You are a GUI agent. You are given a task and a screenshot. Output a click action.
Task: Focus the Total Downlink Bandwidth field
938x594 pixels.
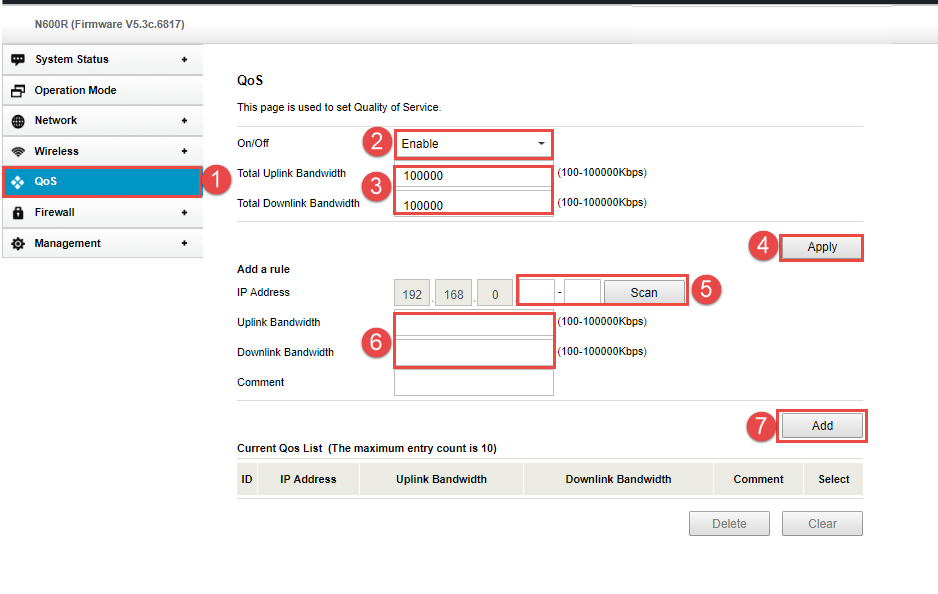473,203
